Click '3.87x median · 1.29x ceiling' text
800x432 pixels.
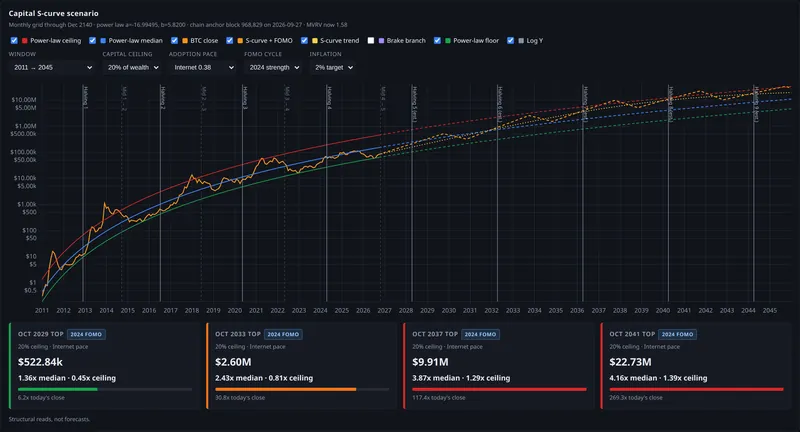pyautogui.click(x=461, y=378)
